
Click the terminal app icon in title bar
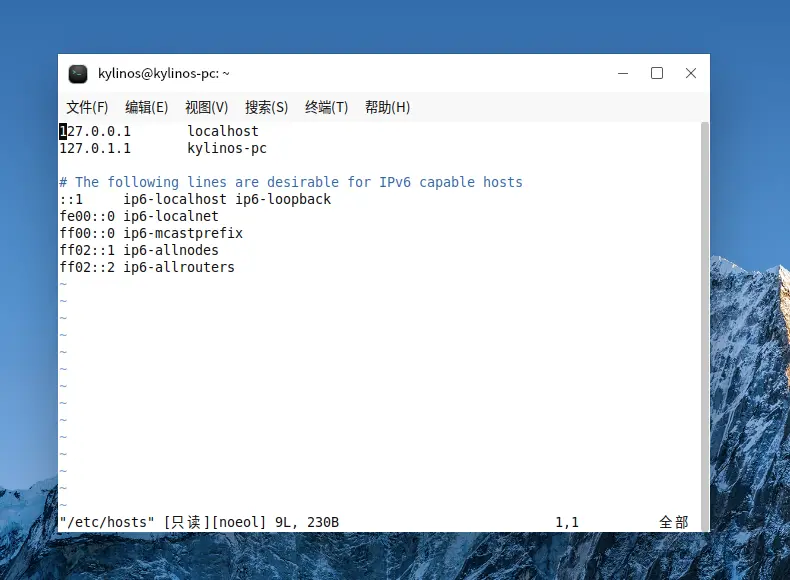(78, 74)
